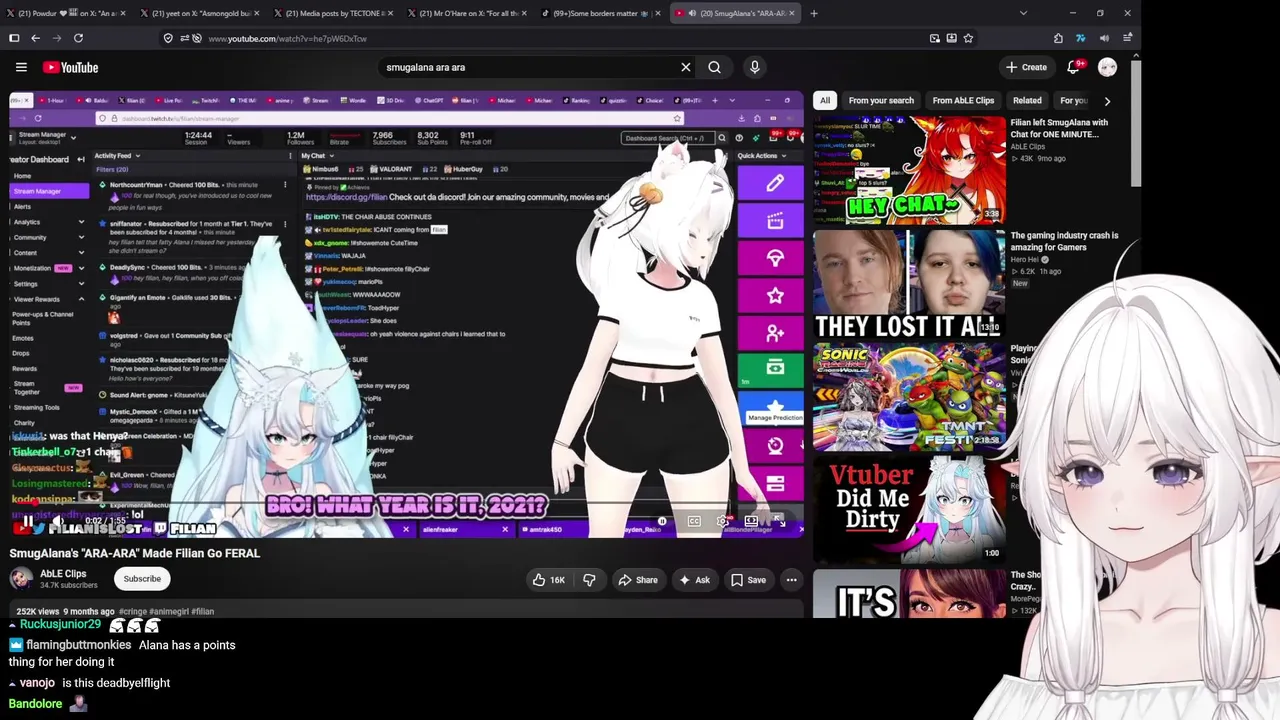The width and height of the screenshot is (1280, 720).
Task: Clear the YouTube search box text
Action: [x=686, y=67]
